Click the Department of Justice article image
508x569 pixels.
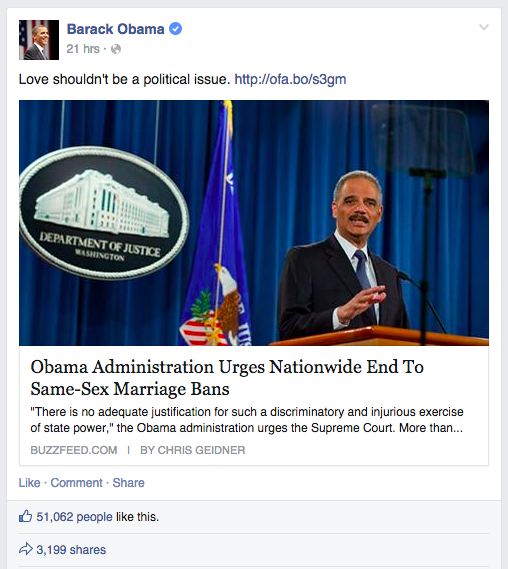click(x=254, y=223)
